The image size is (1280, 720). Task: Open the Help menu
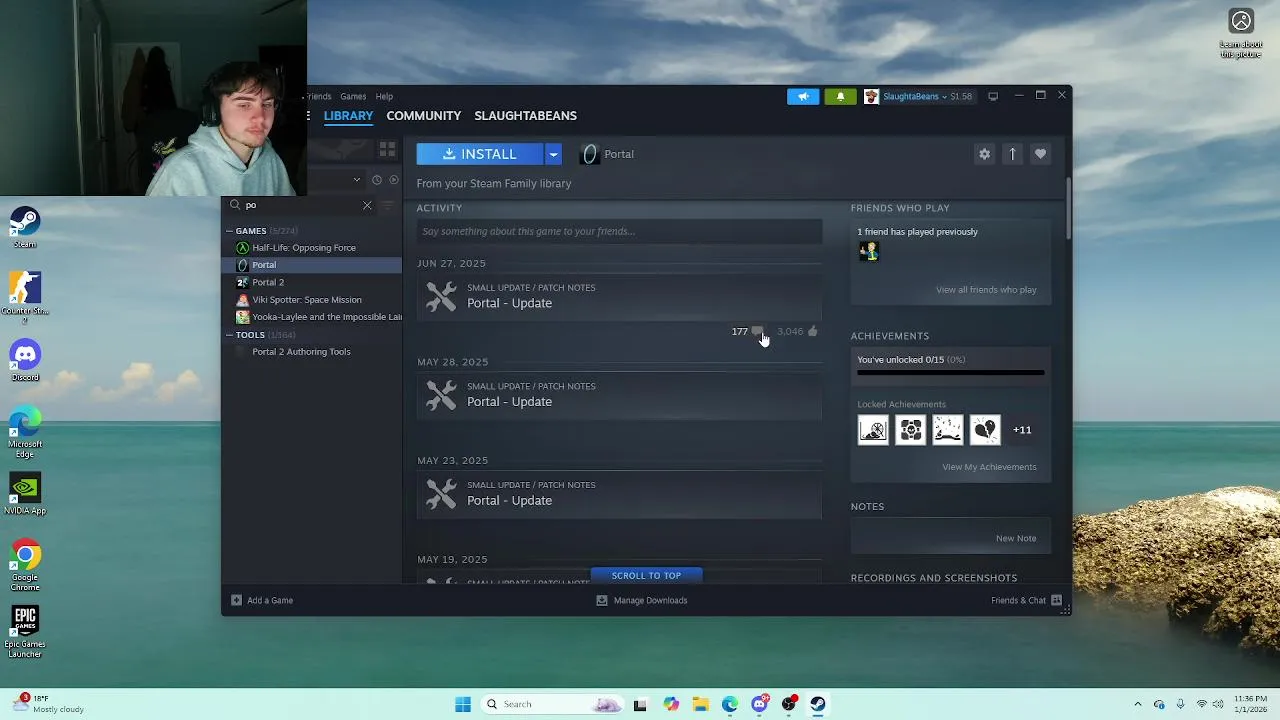[x=384, y=97]
